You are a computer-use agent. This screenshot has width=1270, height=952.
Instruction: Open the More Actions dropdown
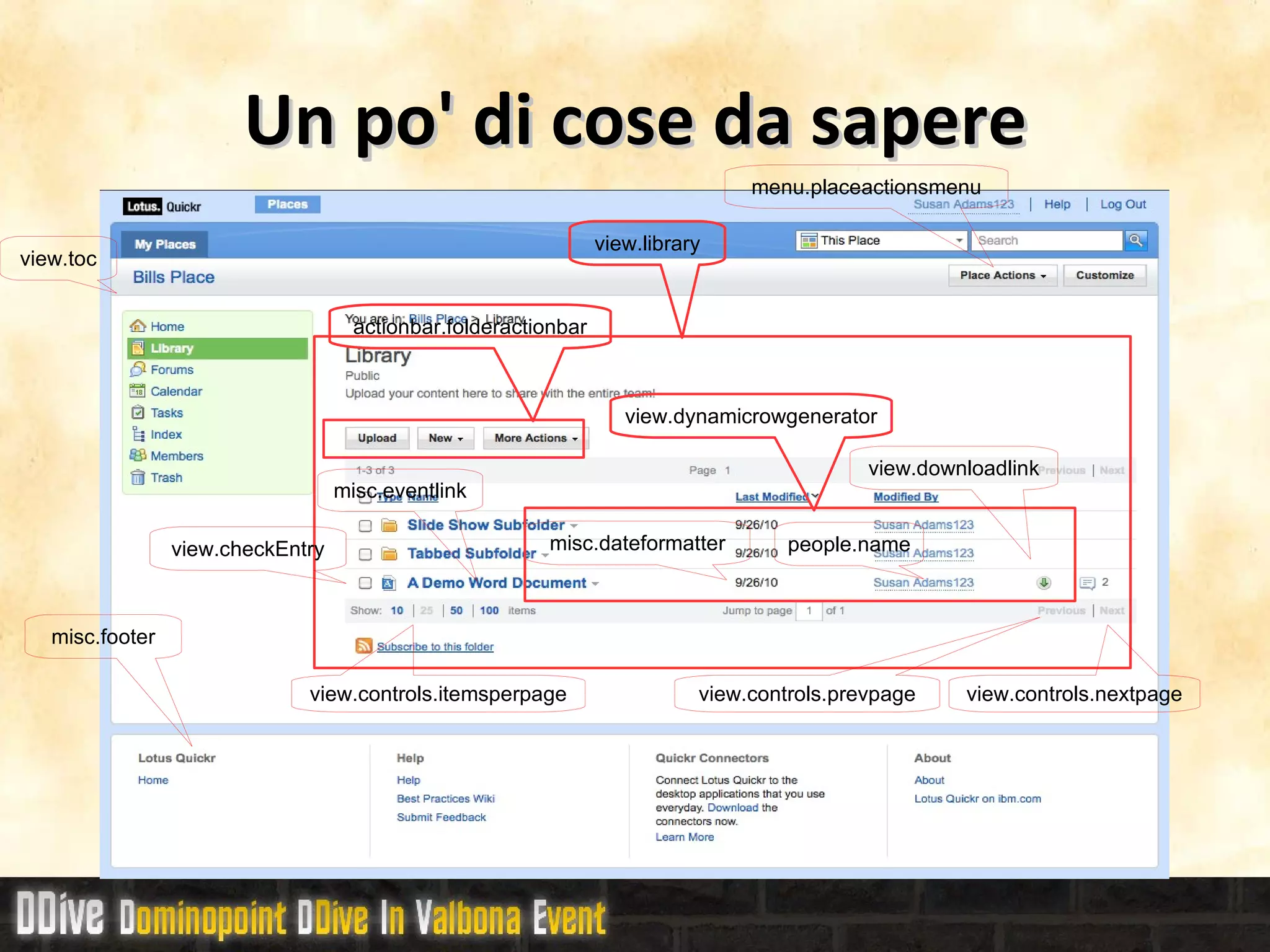536,438
